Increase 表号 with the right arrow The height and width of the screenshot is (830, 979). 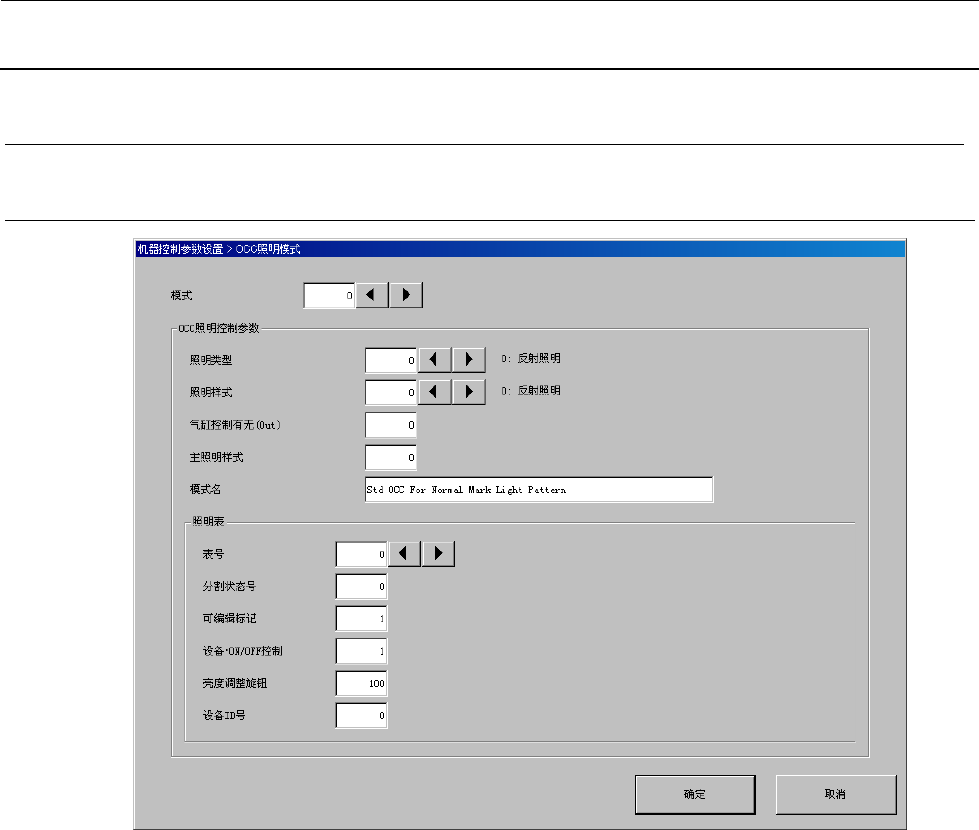click(x=438, y=554)
